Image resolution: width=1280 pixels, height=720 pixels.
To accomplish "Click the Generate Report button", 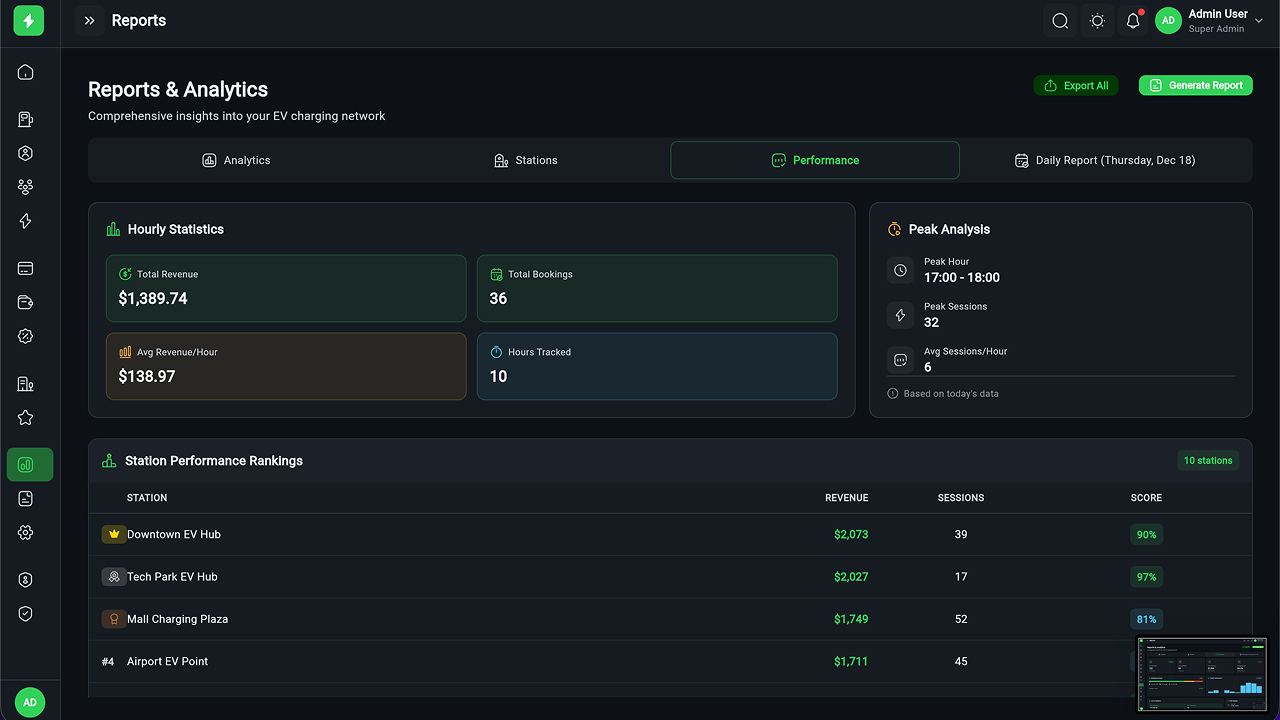I will click(1196, 86).
